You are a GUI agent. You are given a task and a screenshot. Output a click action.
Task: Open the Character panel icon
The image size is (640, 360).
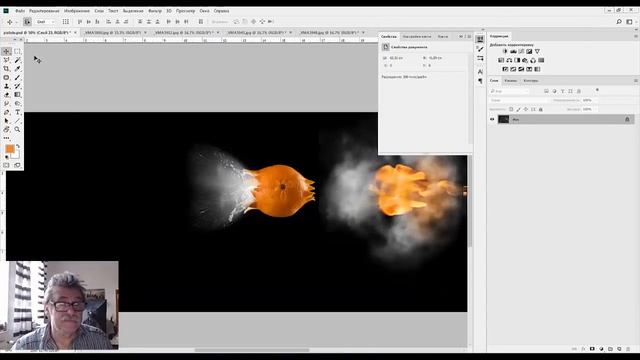(x=480, y=72)
